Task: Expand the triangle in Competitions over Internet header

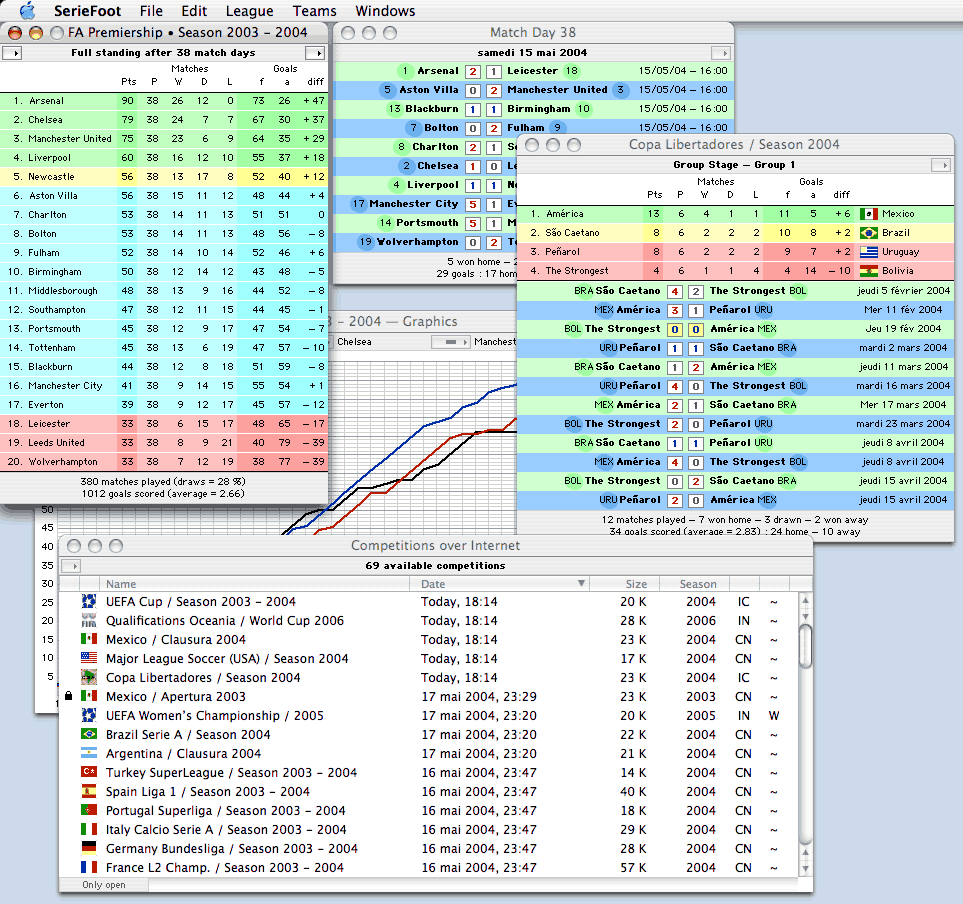Action: click(71, 566)
